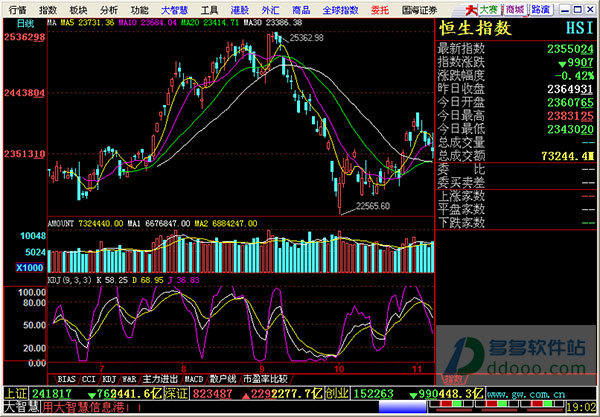Click total turnover value 73244.4

point(568,156)
